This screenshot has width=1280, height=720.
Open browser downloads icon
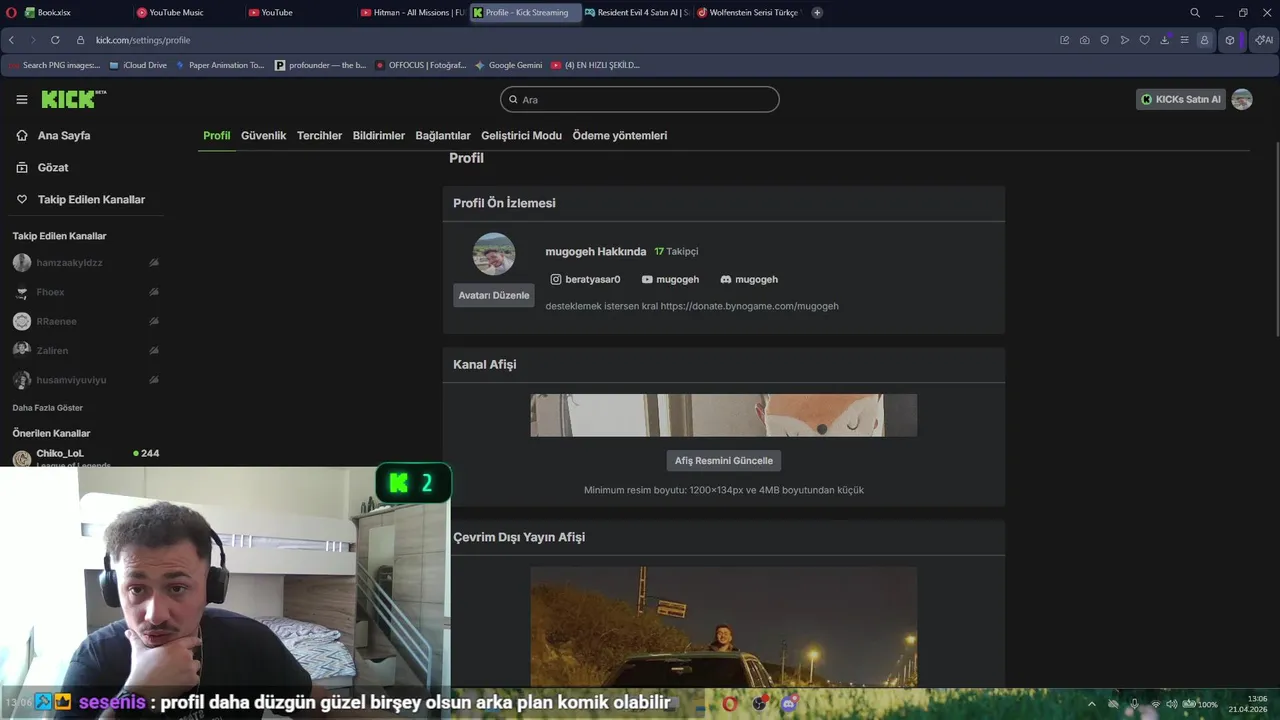(1165, 40)
